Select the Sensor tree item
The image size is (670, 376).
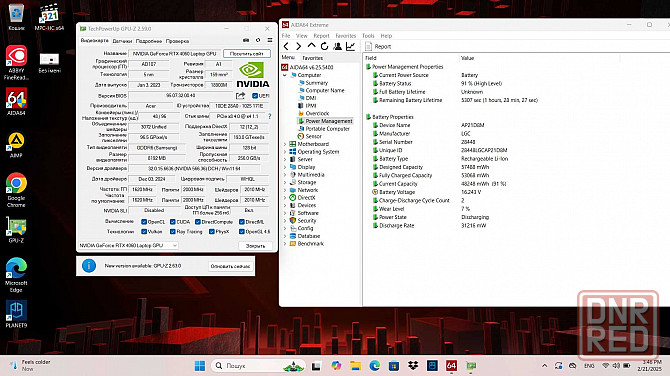[313, 136]
